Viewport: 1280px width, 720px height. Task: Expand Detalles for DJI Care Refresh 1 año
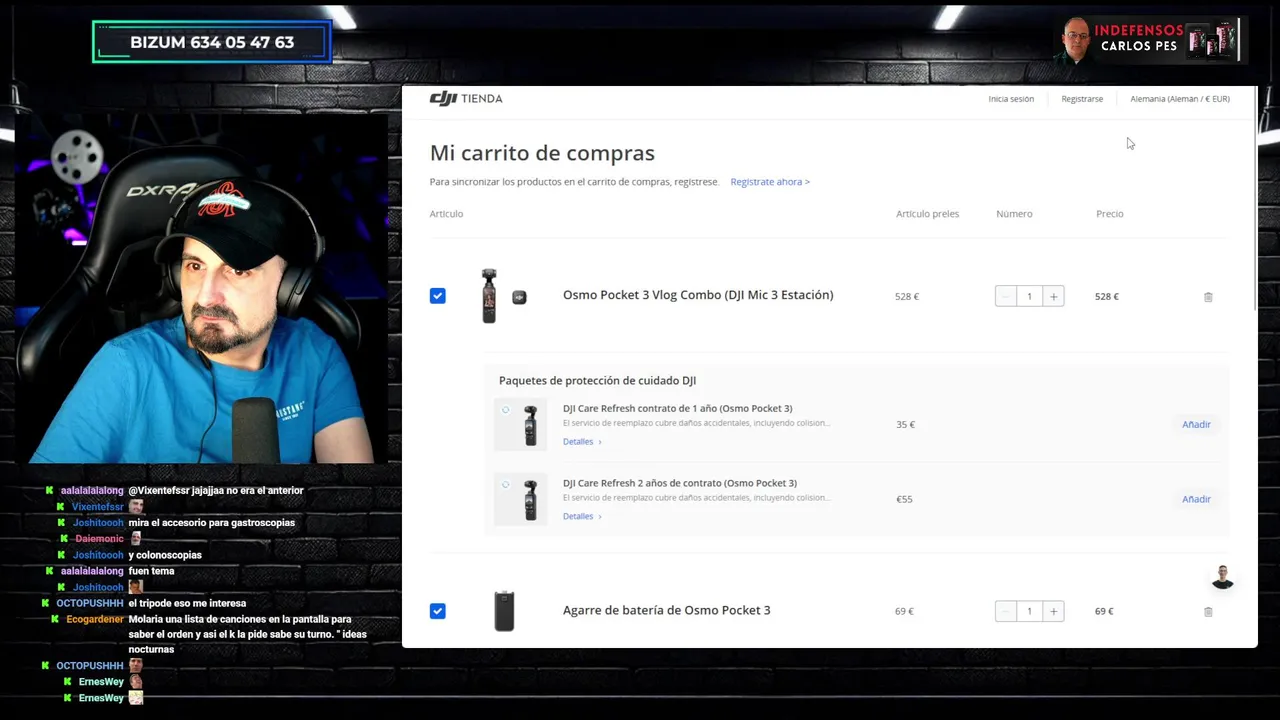[x=582, y=442]
